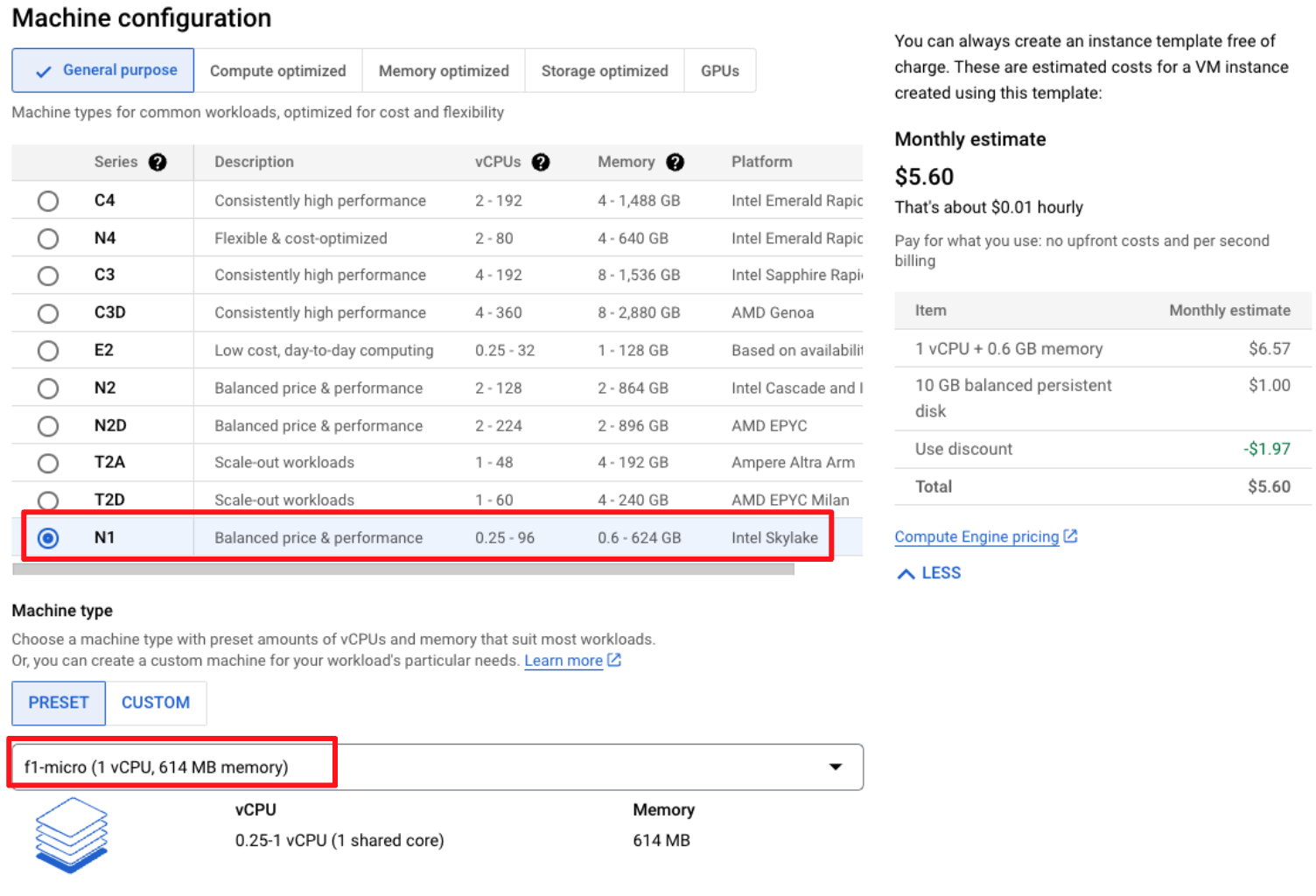Screen dimensions: 1316x896
Task: Click the checkmark icon on General purpose
Action: pyautogui.click(x=43, y=72)
